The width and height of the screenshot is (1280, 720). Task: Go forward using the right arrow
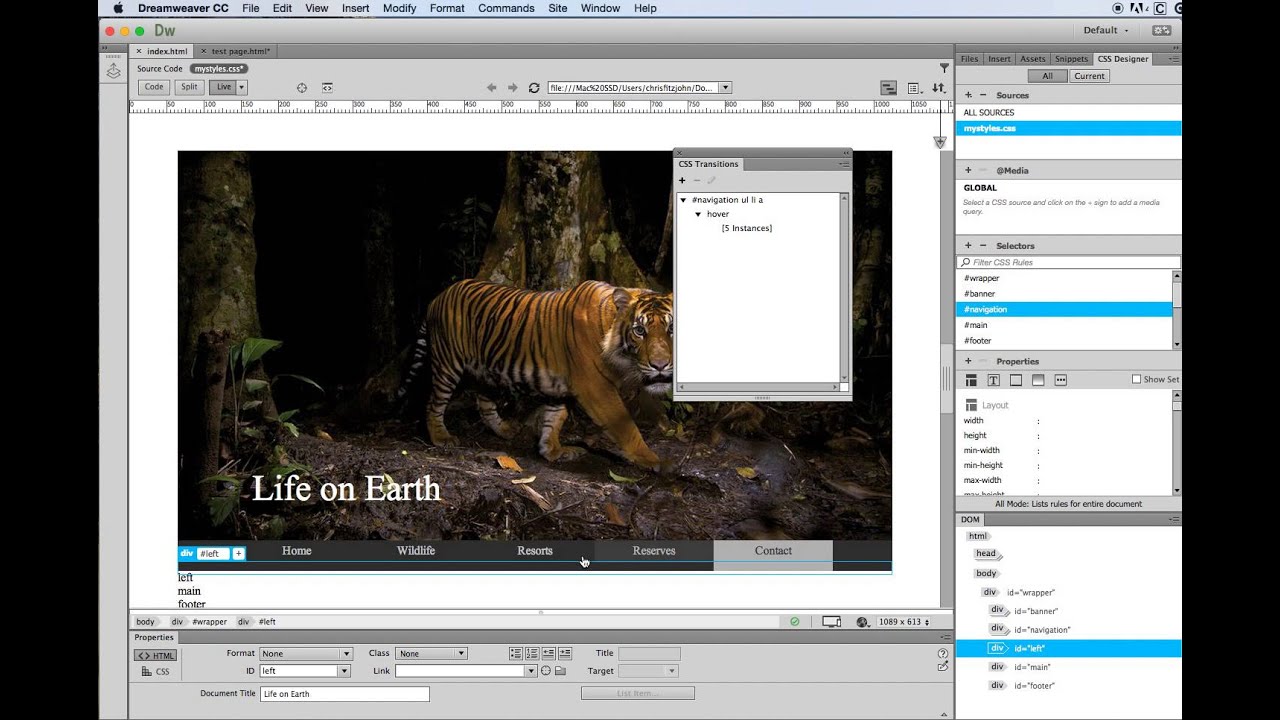click(x=513, y=88)
